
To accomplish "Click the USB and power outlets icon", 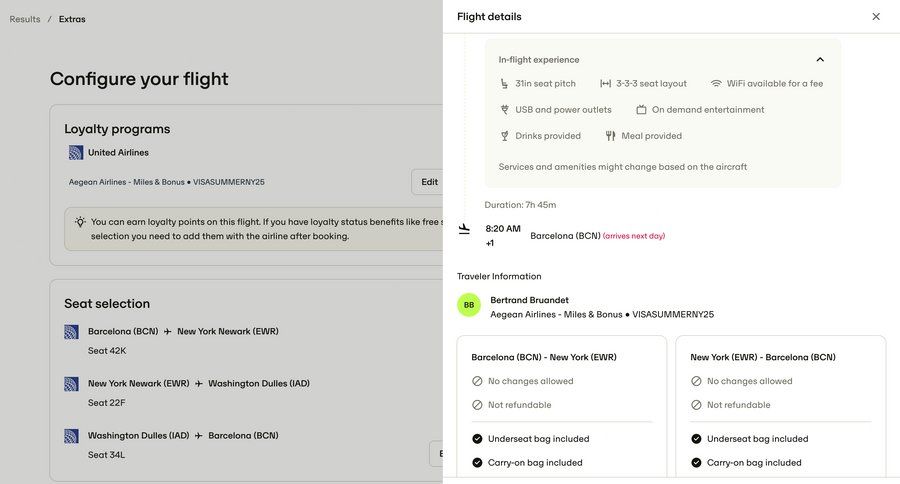I will coord(504,110).
